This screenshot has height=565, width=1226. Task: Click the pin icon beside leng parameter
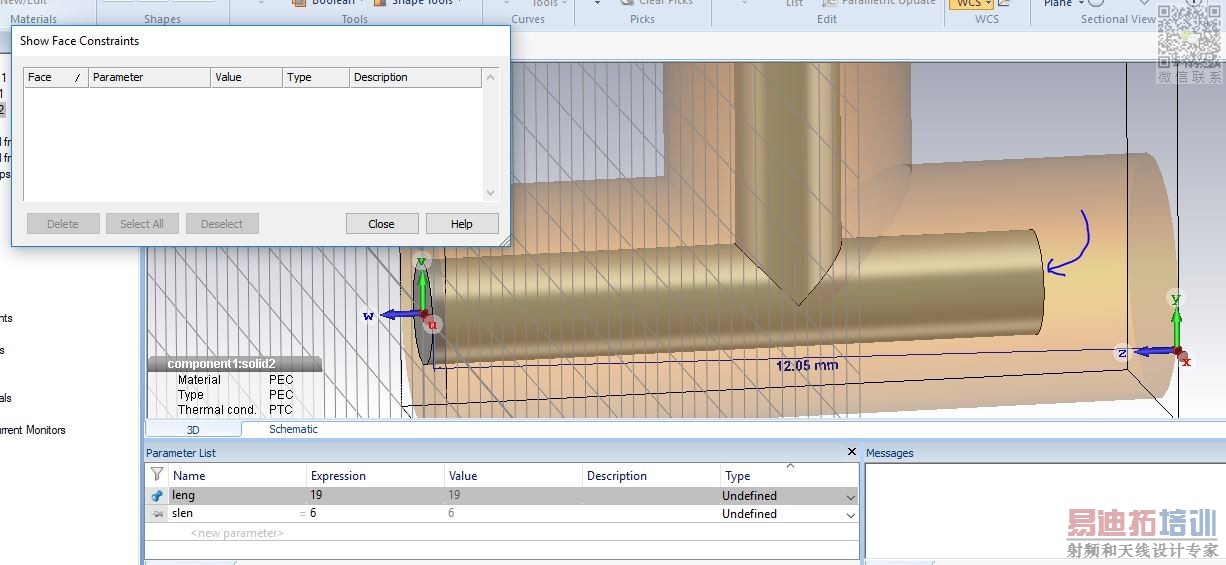[157, 496]
